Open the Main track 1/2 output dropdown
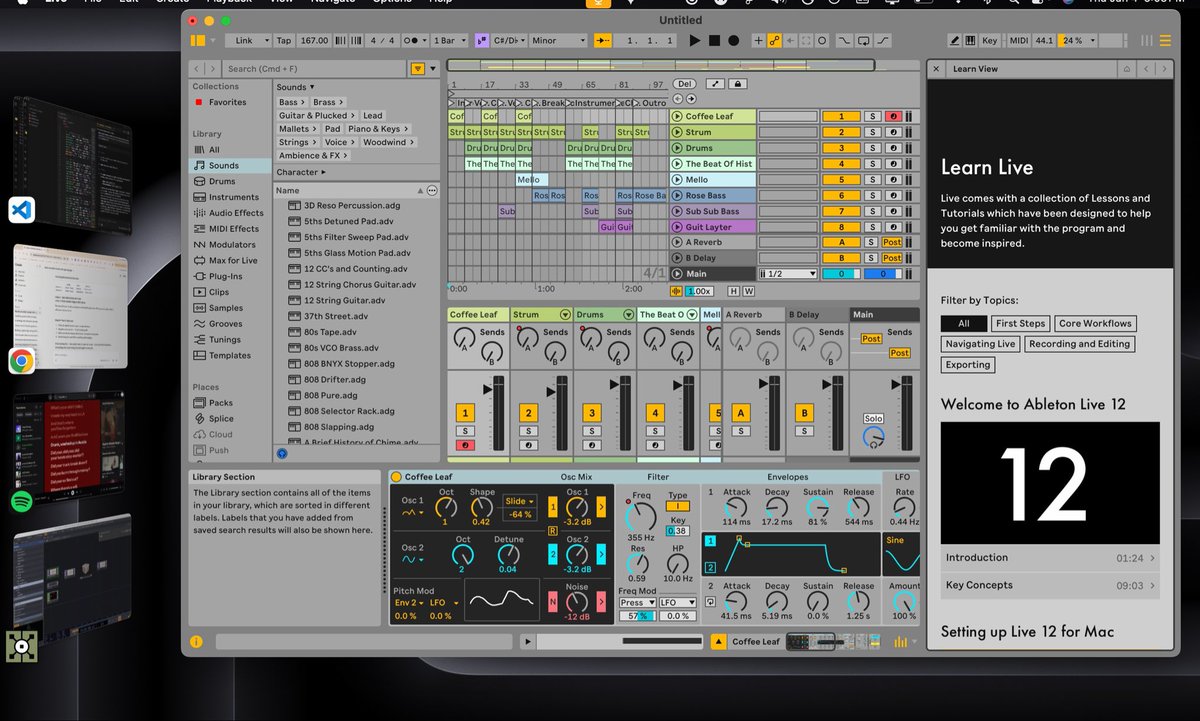 [x=789, y=274]
